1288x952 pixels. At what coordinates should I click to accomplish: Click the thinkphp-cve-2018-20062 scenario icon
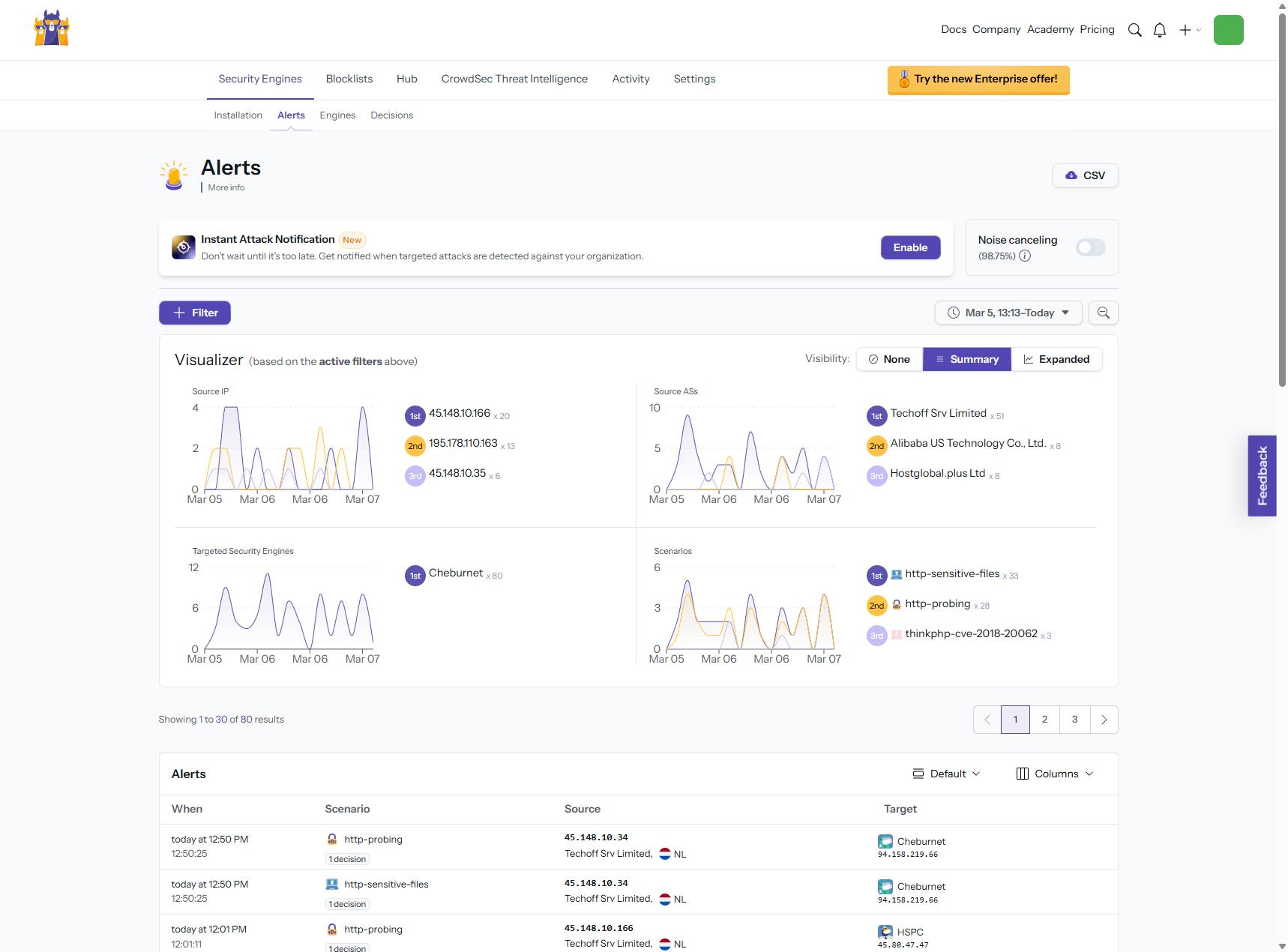point(897,635)
